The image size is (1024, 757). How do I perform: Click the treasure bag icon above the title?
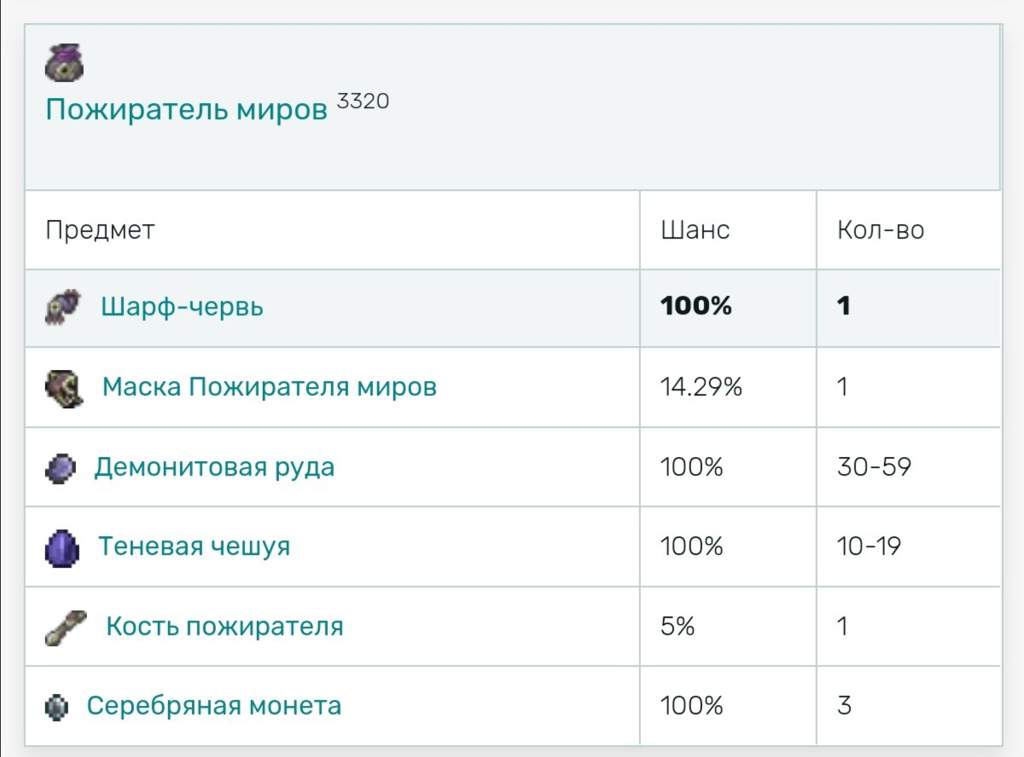click(65, 62)
